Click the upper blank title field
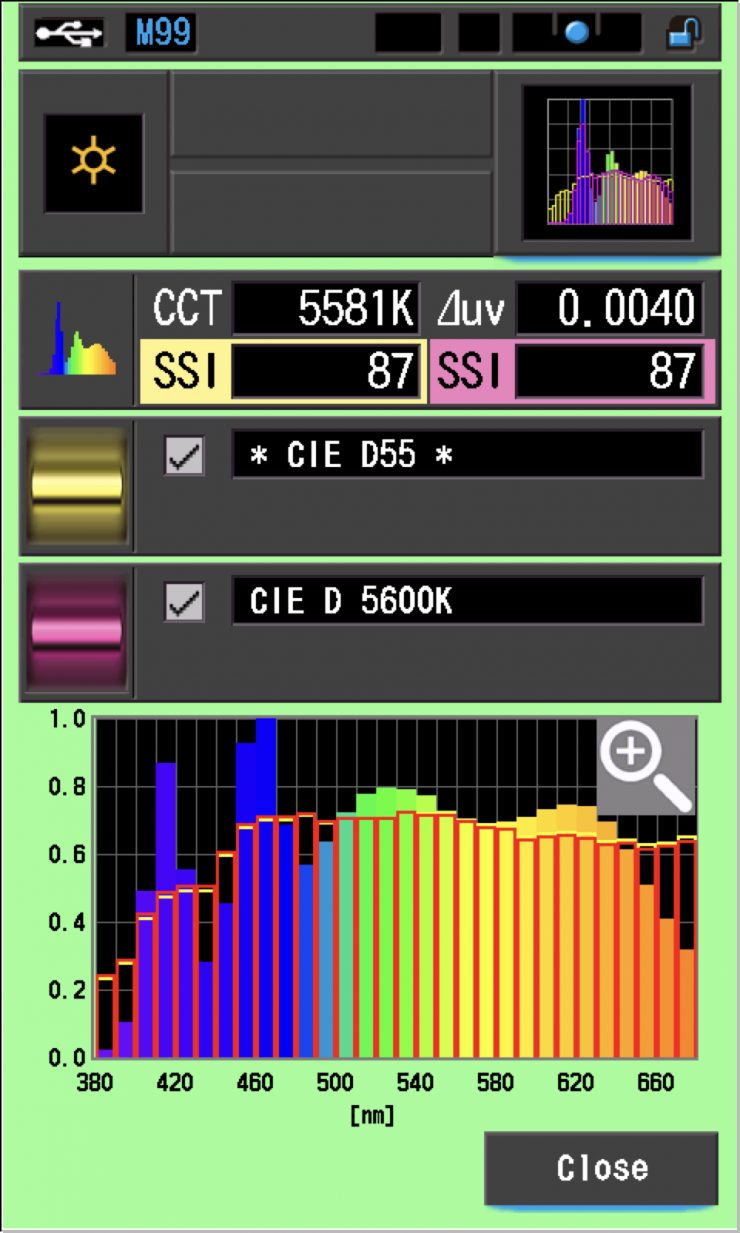 (332, 114)
